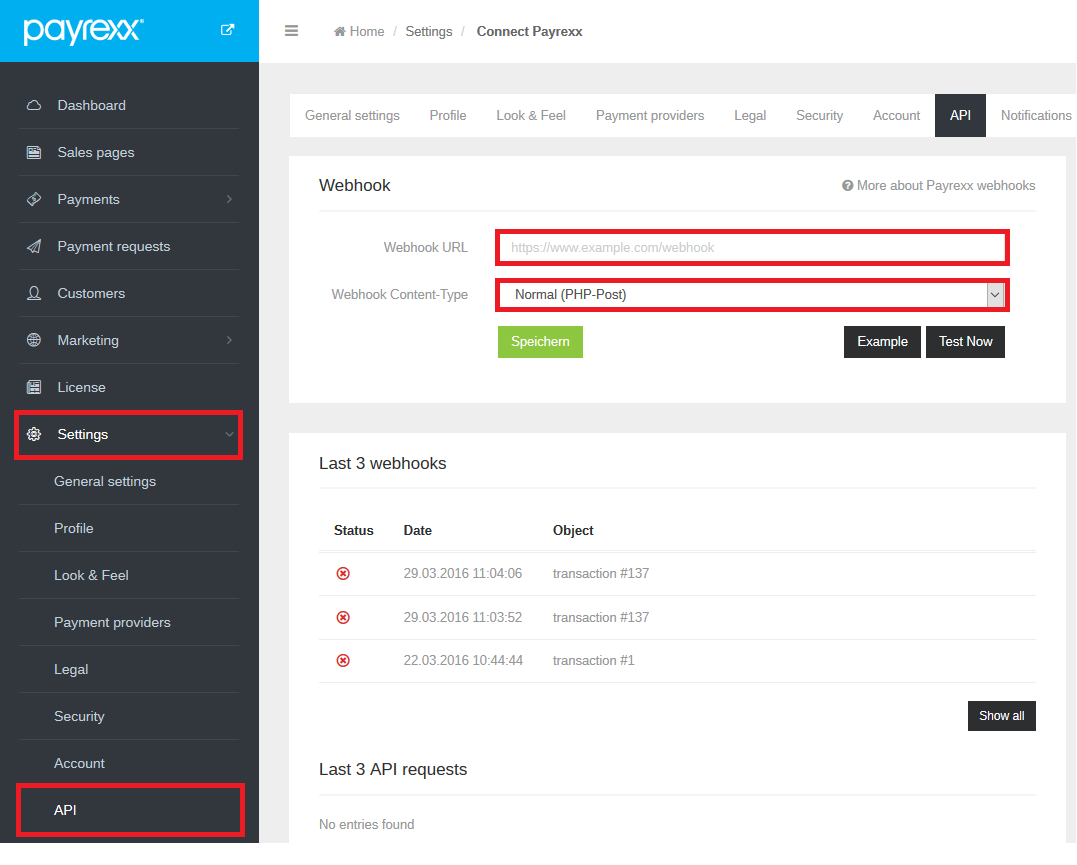Click the Dashboard cloud icon
Viewport: 1077px width, 865px height.
coord(34,105)
